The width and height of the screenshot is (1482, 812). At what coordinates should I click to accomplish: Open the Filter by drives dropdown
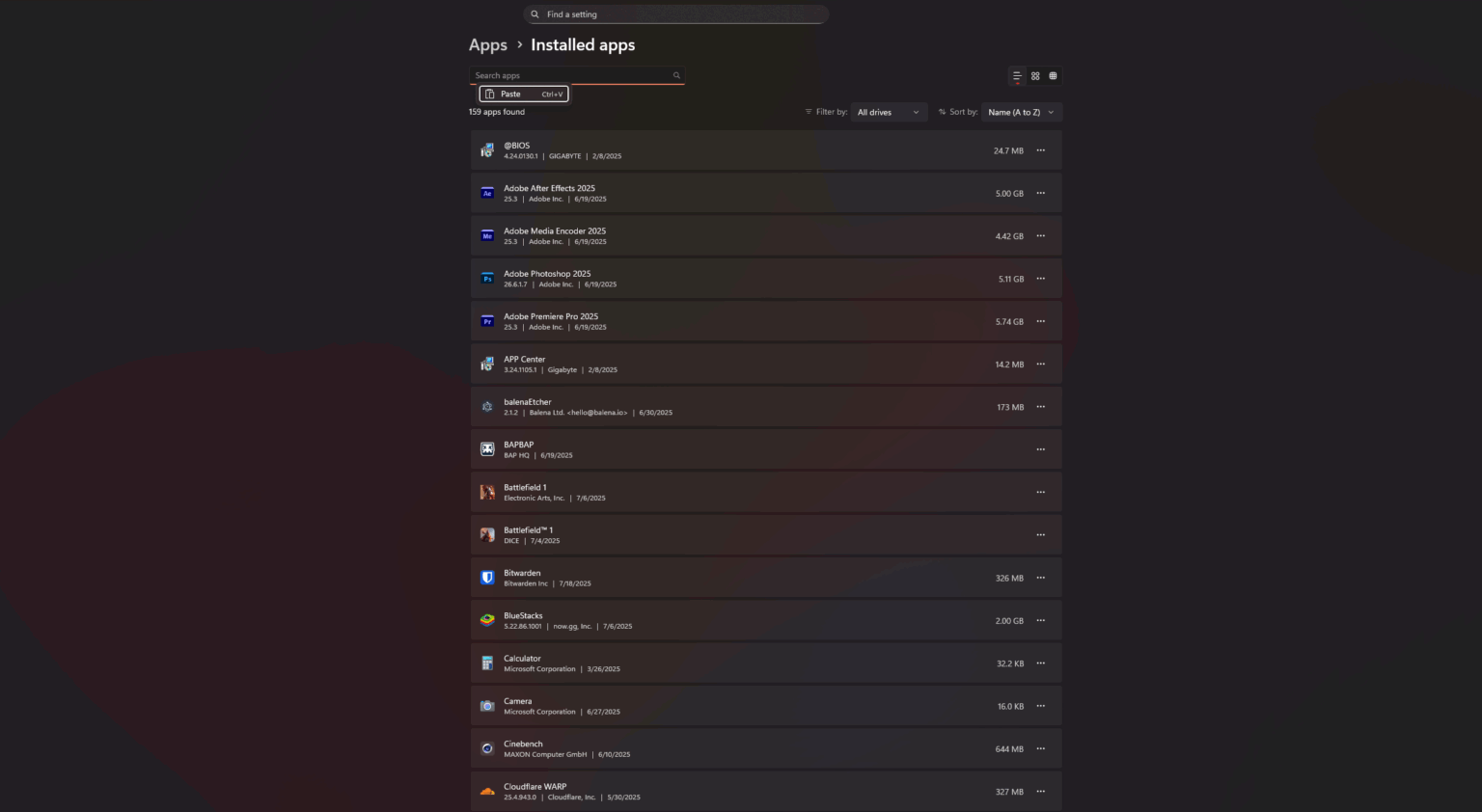coord(888,112)
